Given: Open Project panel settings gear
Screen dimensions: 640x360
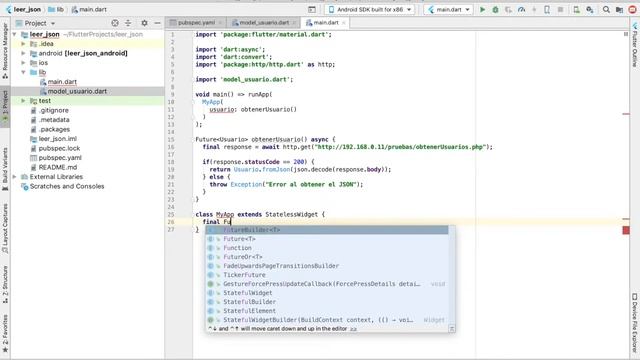Looking at the screenshot, I should [144, 23].
